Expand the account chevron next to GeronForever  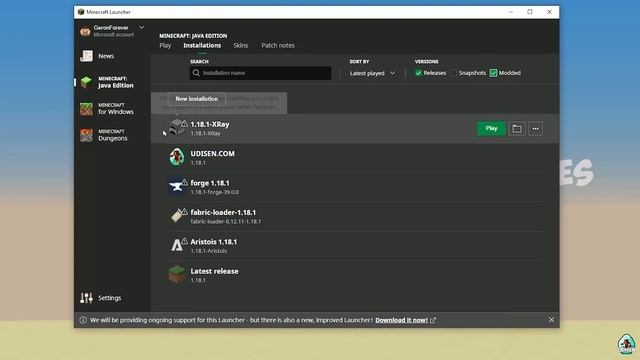coord(141,28)
